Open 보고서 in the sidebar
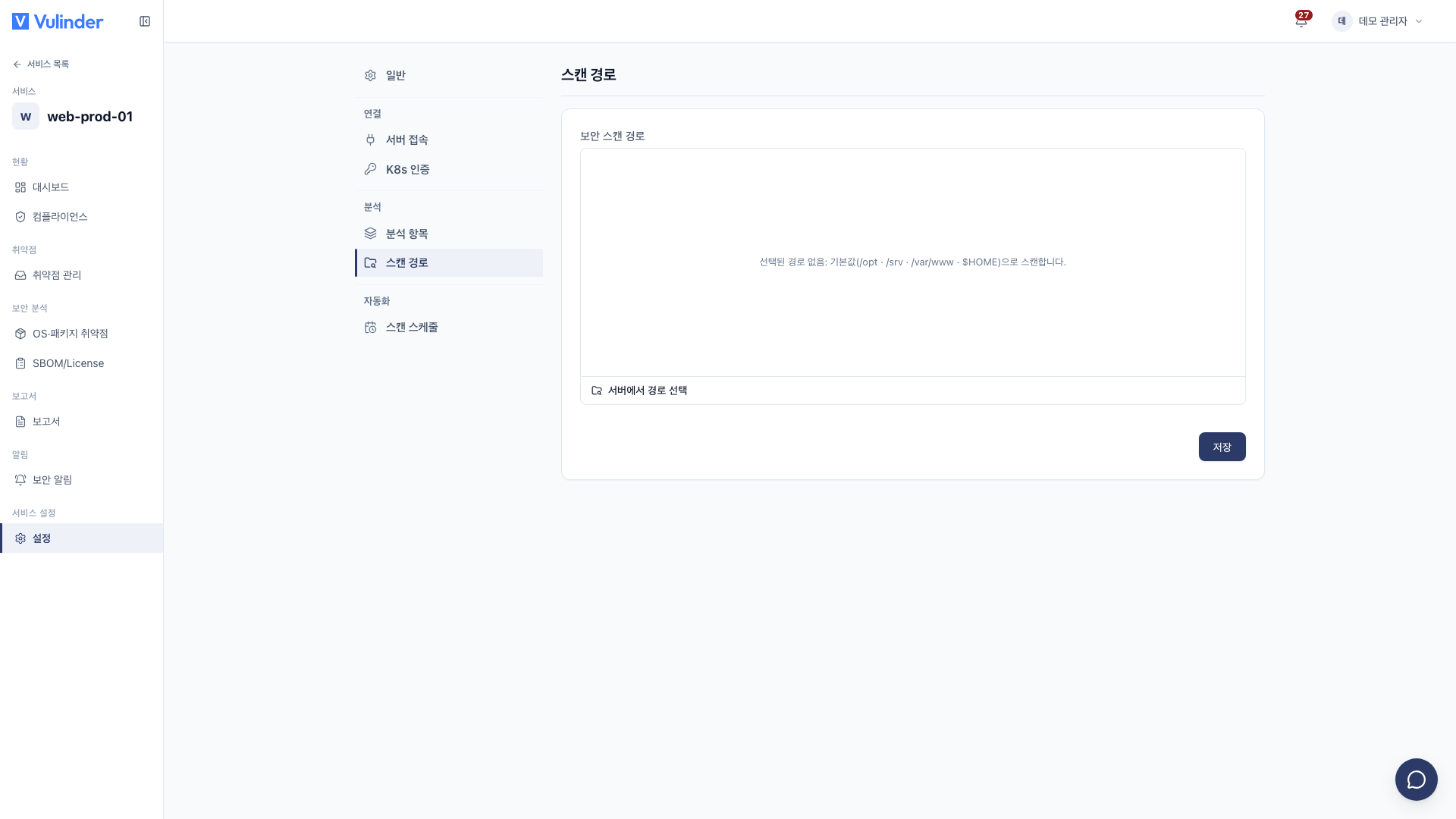Image resolution: width=1456 pixels, height=819 pixels. pyautogui.click(x=82, y=422)
